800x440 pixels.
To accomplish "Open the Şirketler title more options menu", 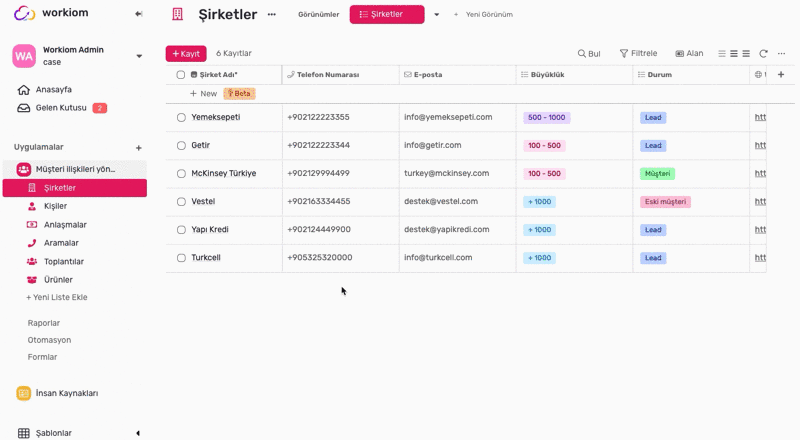I will coord(271,14).
